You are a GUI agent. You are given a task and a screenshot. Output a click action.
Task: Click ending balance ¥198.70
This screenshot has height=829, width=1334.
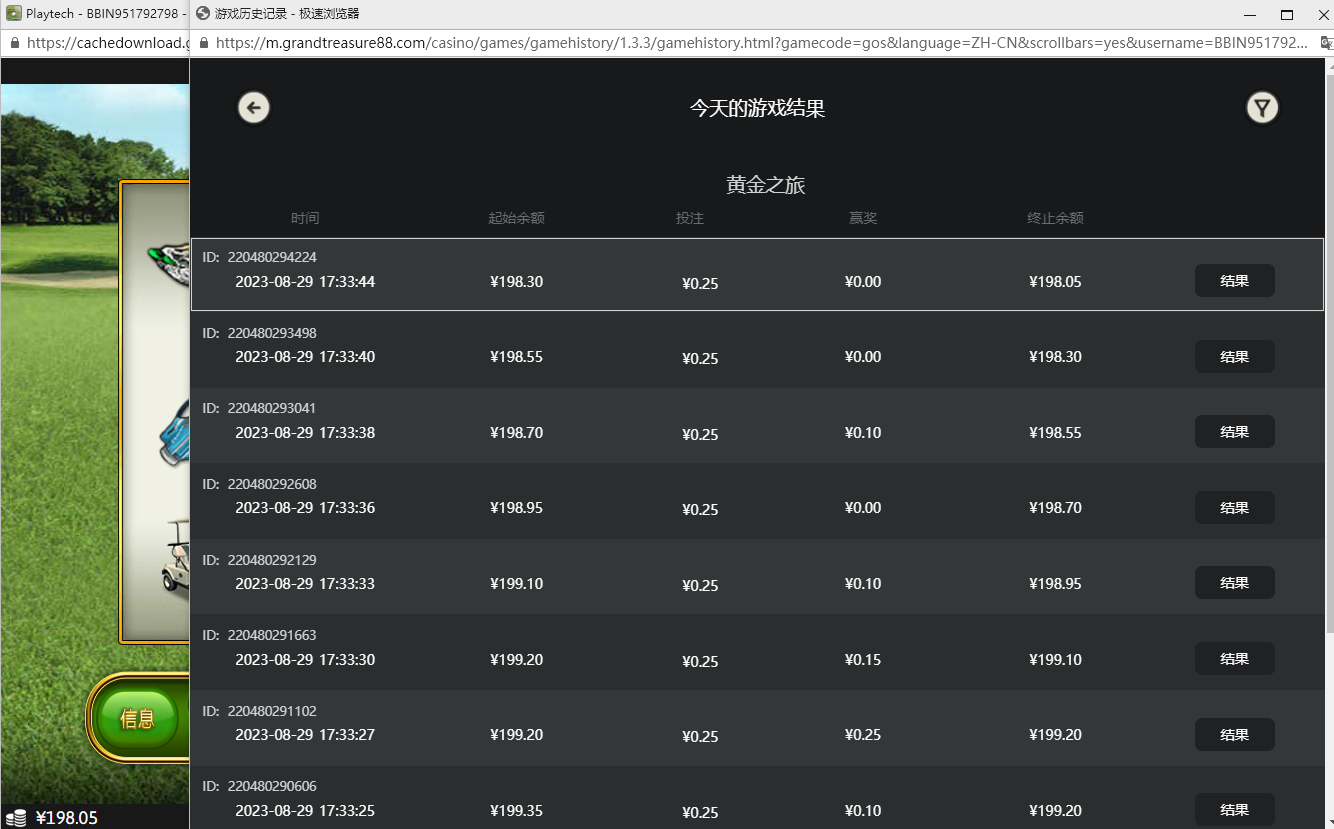click(1055, 508)
